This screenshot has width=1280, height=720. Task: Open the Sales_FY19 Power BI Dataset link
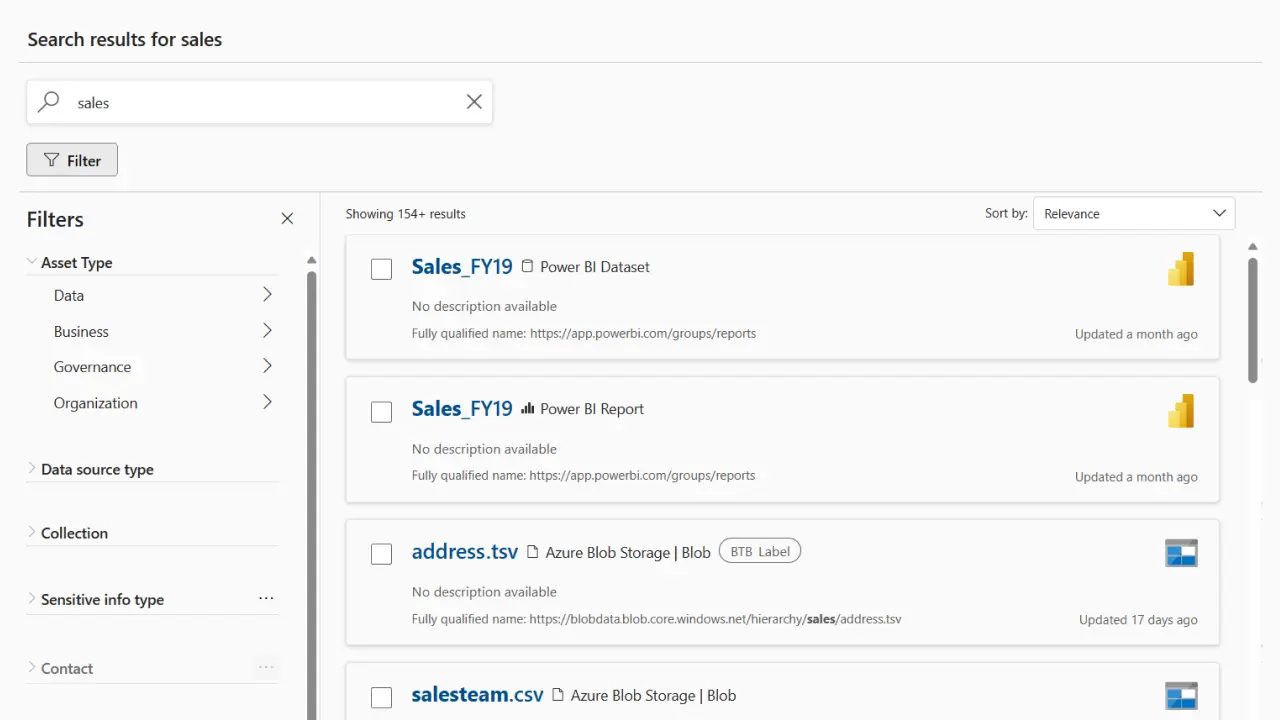coord(462,267)
